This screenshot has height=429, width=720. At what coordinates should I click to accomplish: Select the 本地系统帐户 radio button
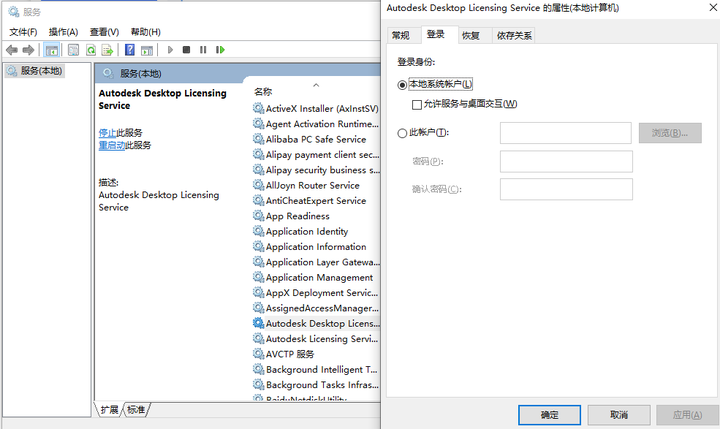[x=403, y=85]
